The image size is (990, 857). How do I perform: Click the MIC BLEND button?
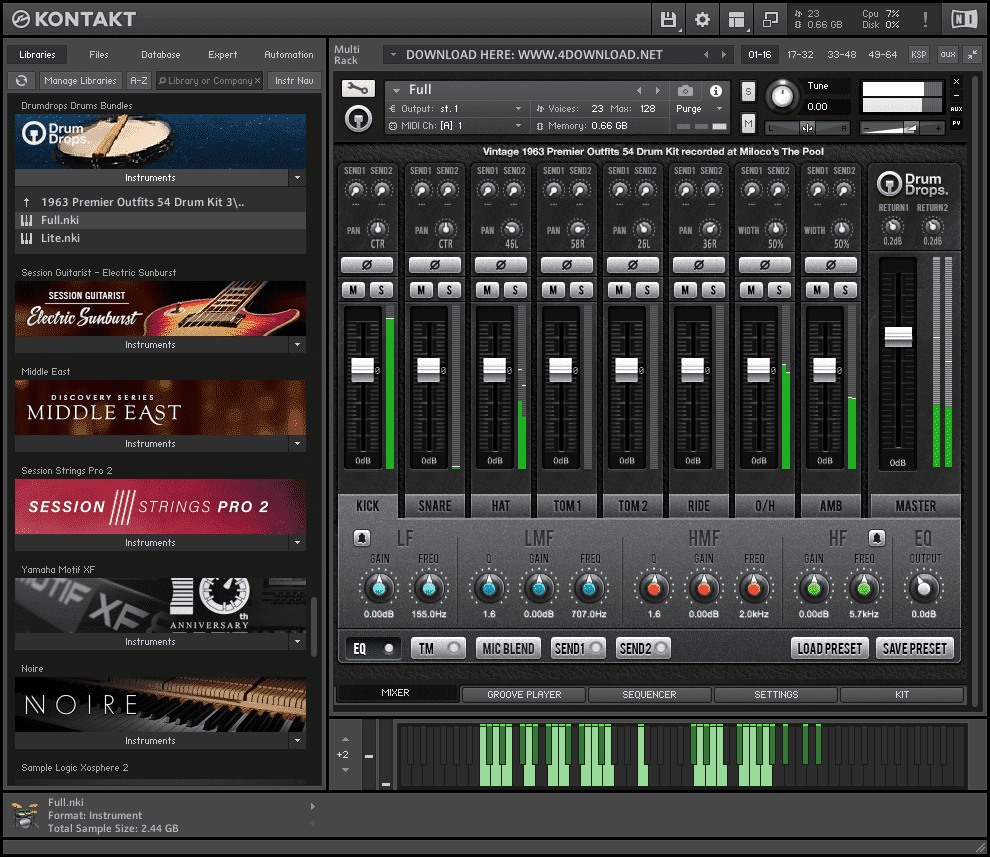click(x=508, y=649)
